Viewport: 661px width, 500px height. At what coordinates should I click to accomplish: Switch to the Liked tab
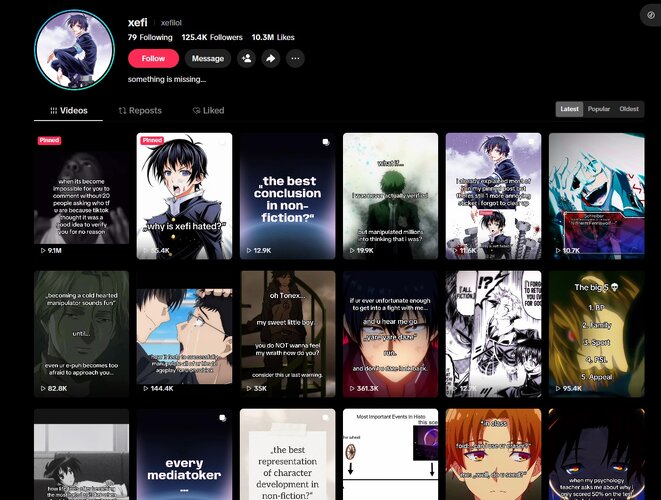coord(208,110)
